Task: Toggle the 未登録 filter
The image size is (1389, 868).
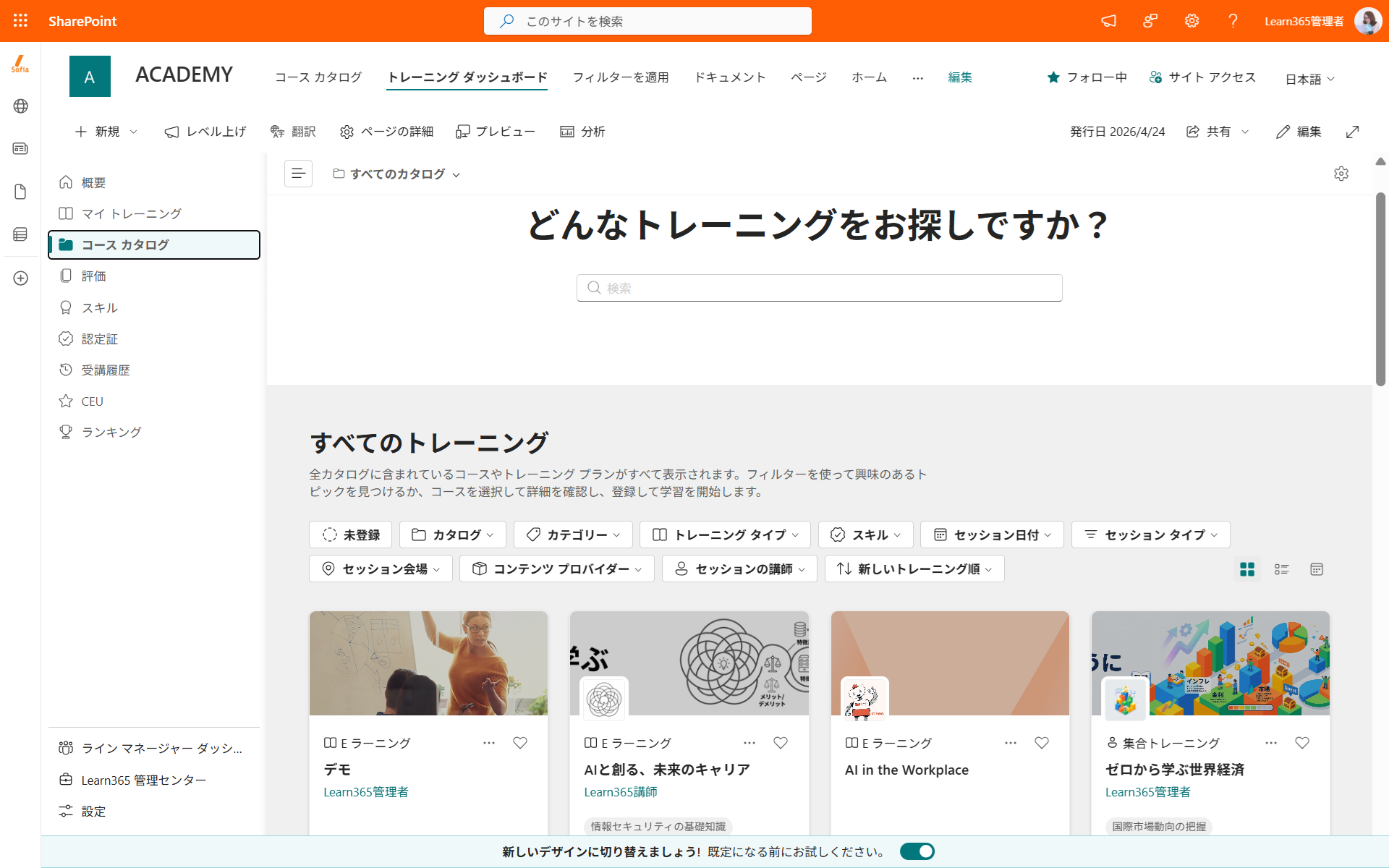Action: pyautogui.click(x=350, y=535)
